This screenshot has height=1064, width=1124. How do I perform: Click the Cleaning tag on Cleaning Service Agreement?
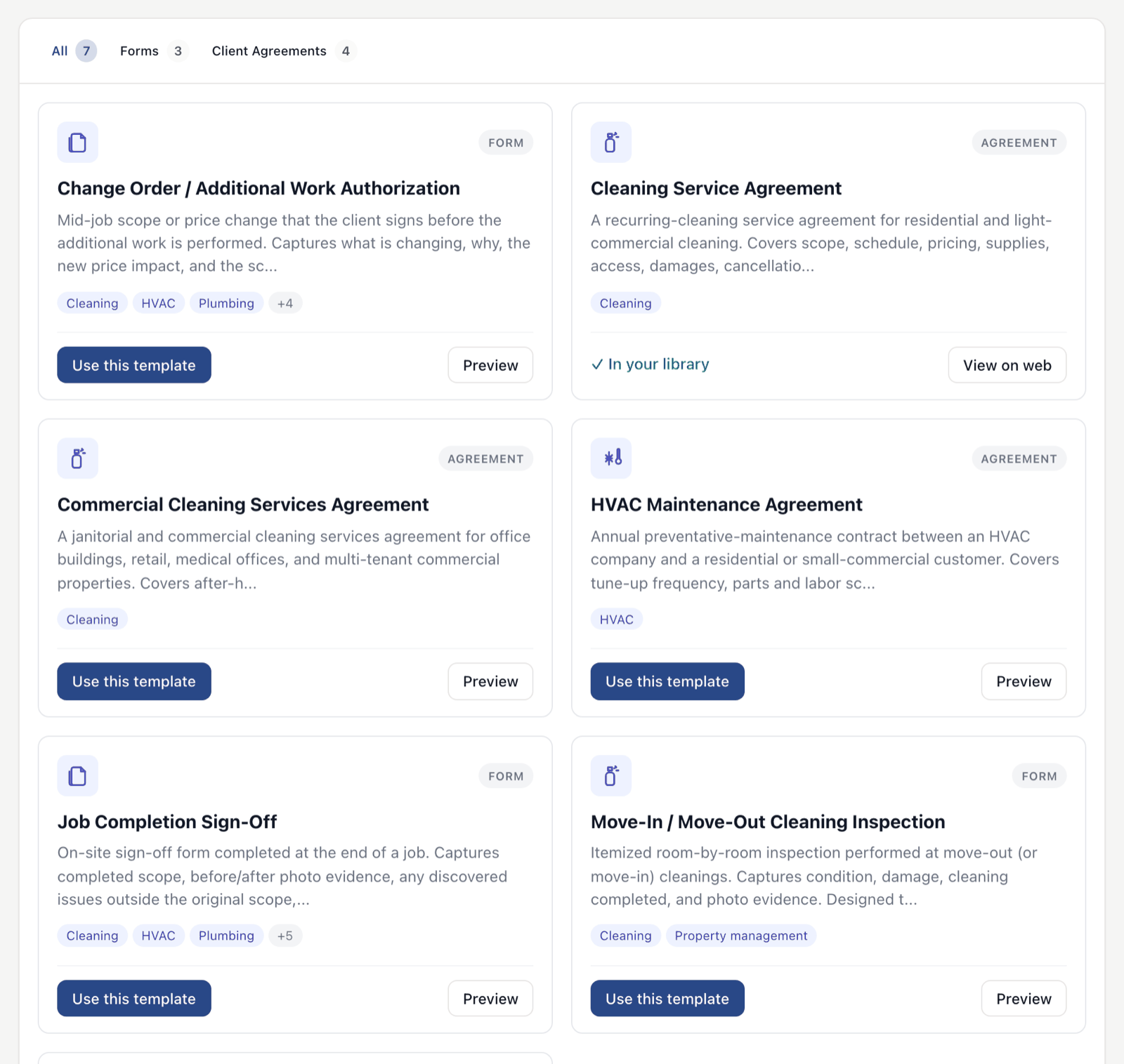(x=625, y=303)
